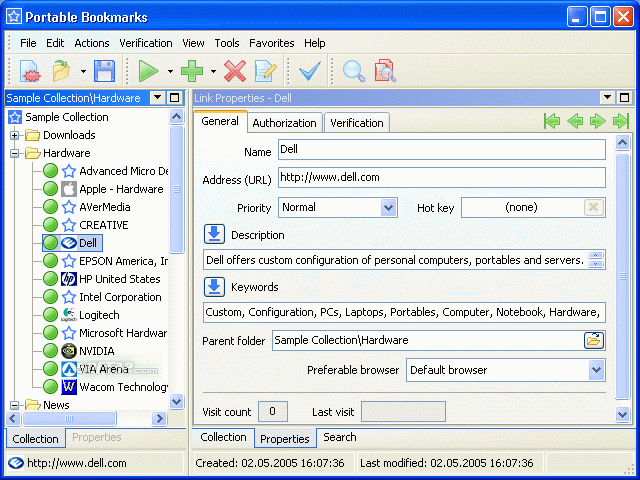Click the red X Delete icon
Image resolution: width=640 pixels, height=480 pixels.
click(235, 71)
